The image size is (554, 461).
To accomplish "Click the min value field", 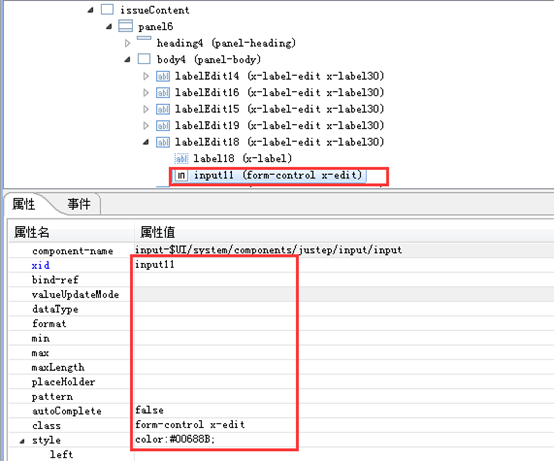I will tap(344, 338).
